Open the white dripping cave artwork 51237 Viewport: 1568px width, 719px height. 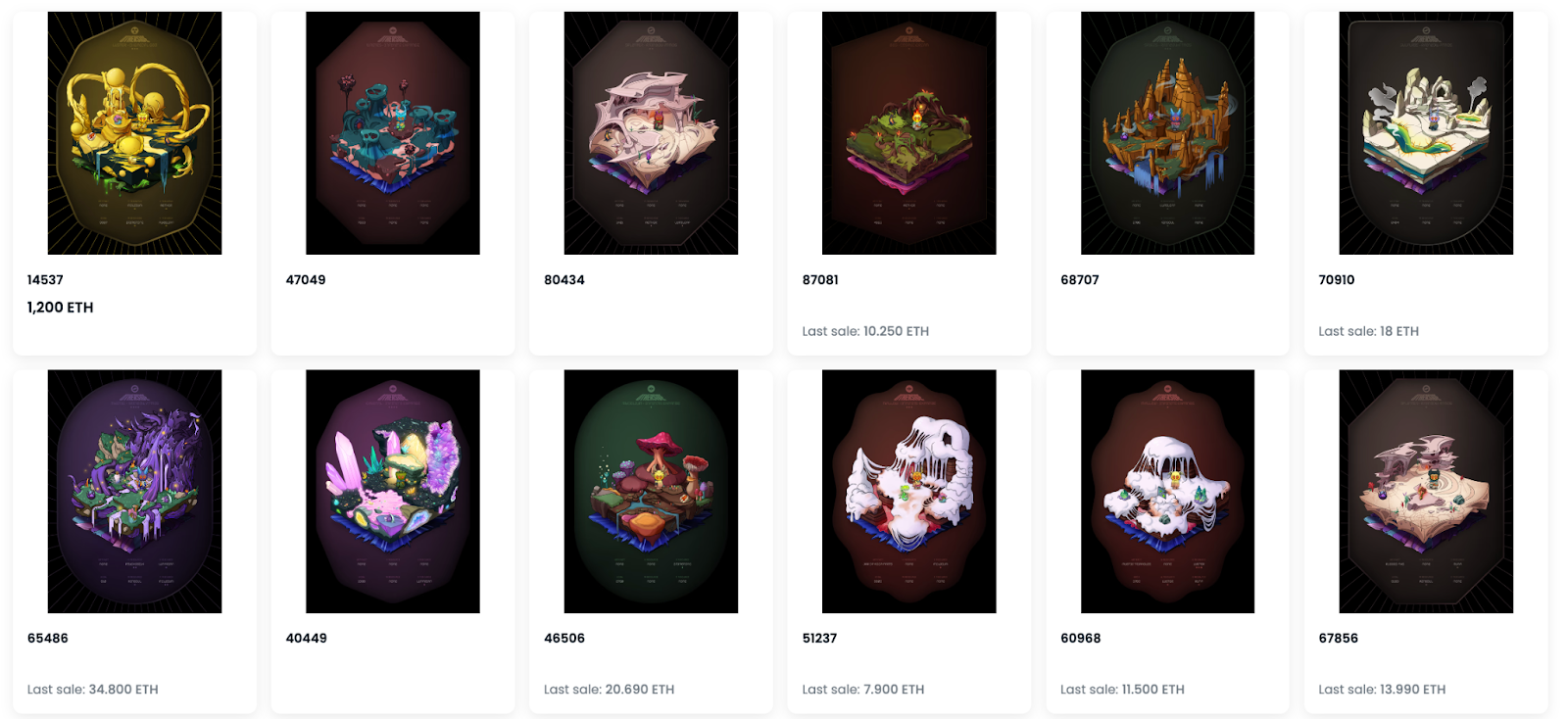coord(909,492)
